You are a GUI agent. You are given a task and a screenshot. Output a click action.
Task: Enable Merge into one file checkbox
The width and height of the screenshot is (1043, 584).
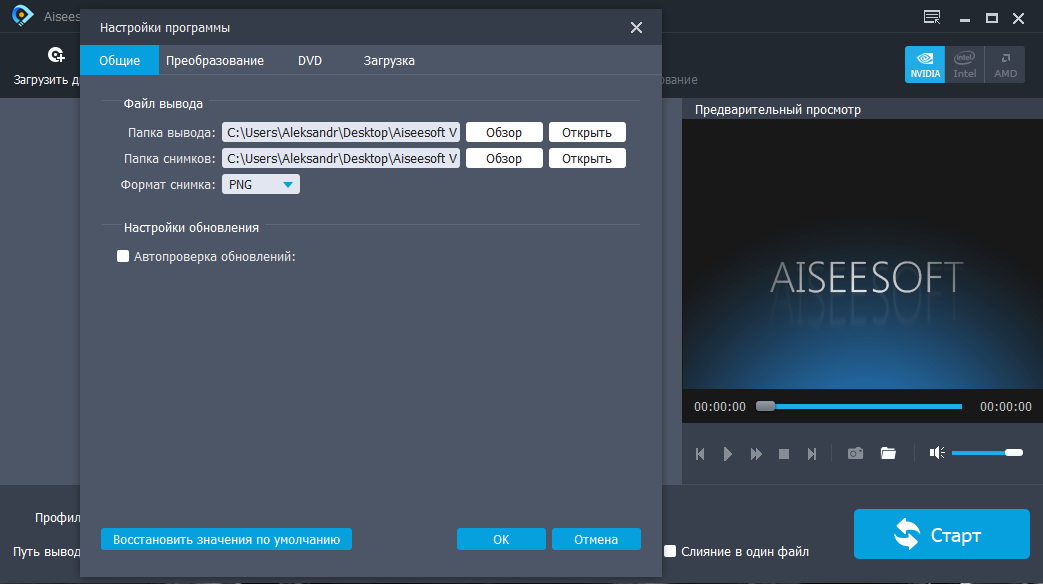point(670,551)
